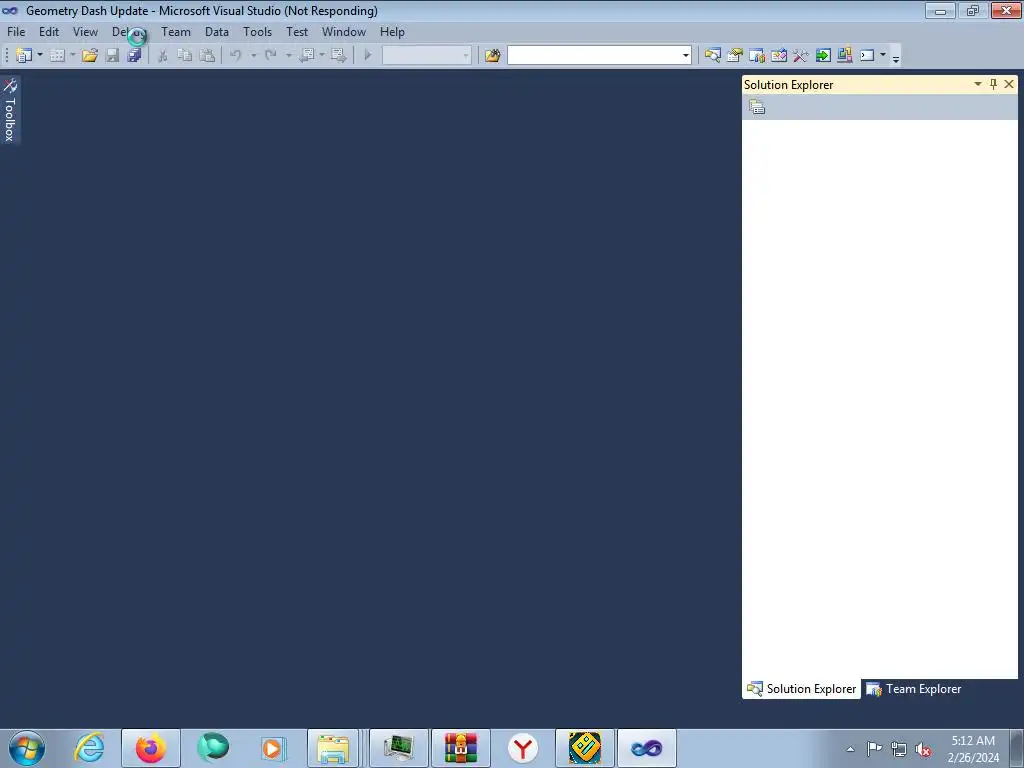The height and width of the screenshot is (768, 1024).
Task: Click the Start Page green arrow icon
Action: [823, 56]
